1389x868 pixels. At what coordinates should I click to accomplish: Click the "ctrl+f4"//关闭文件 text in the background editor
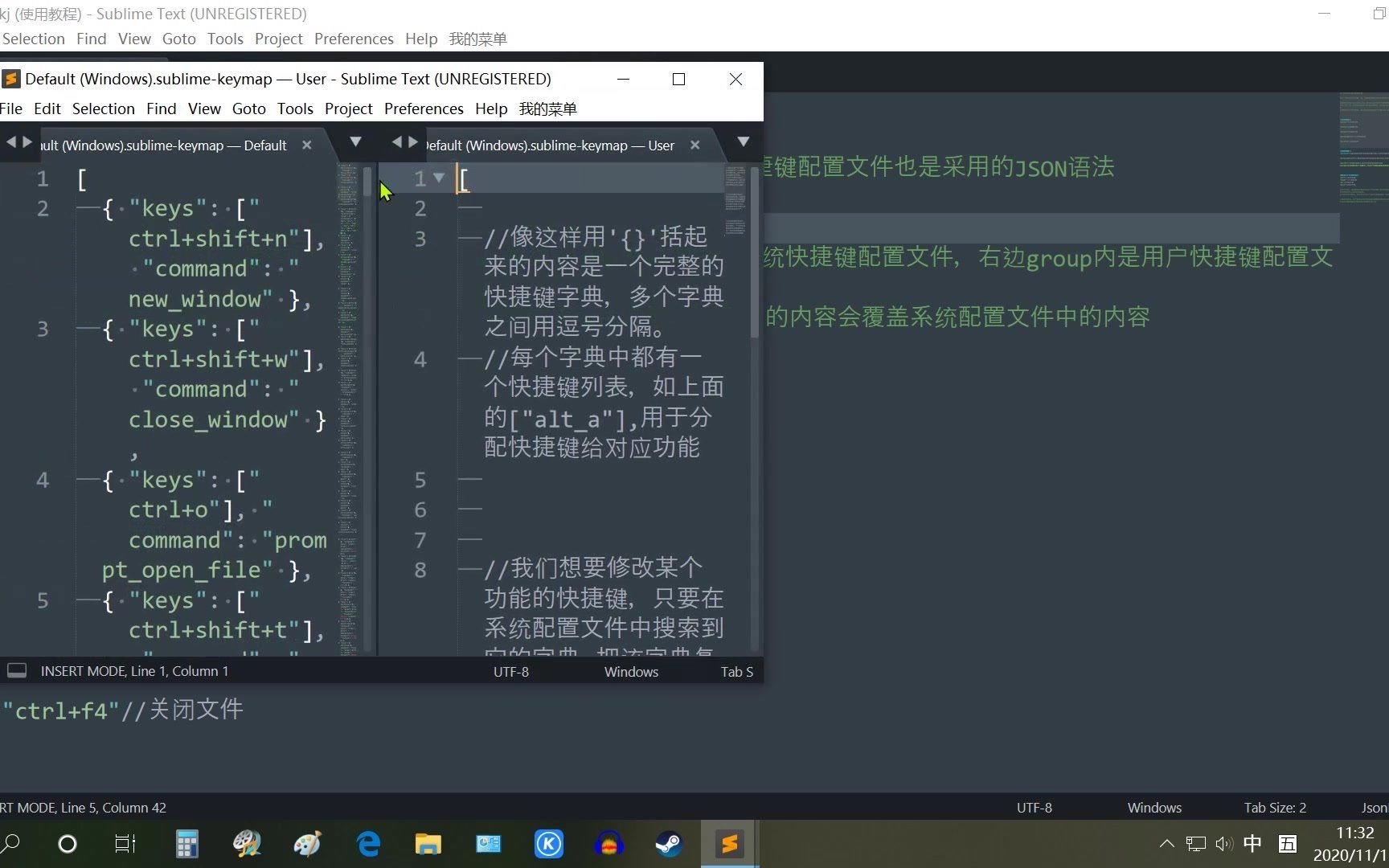tap(123, 710)
